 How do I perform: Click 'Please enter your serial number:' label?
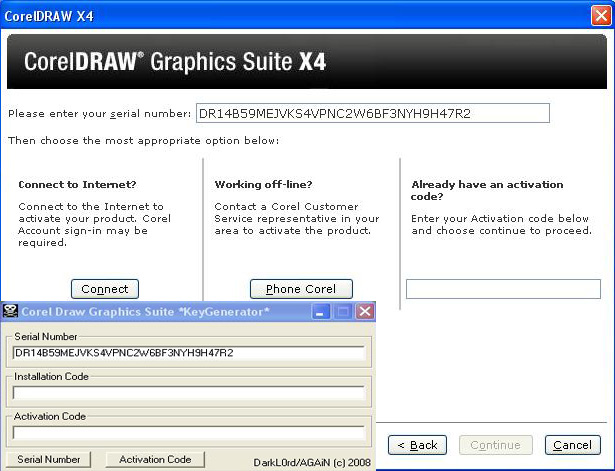[x=99, y=114]
